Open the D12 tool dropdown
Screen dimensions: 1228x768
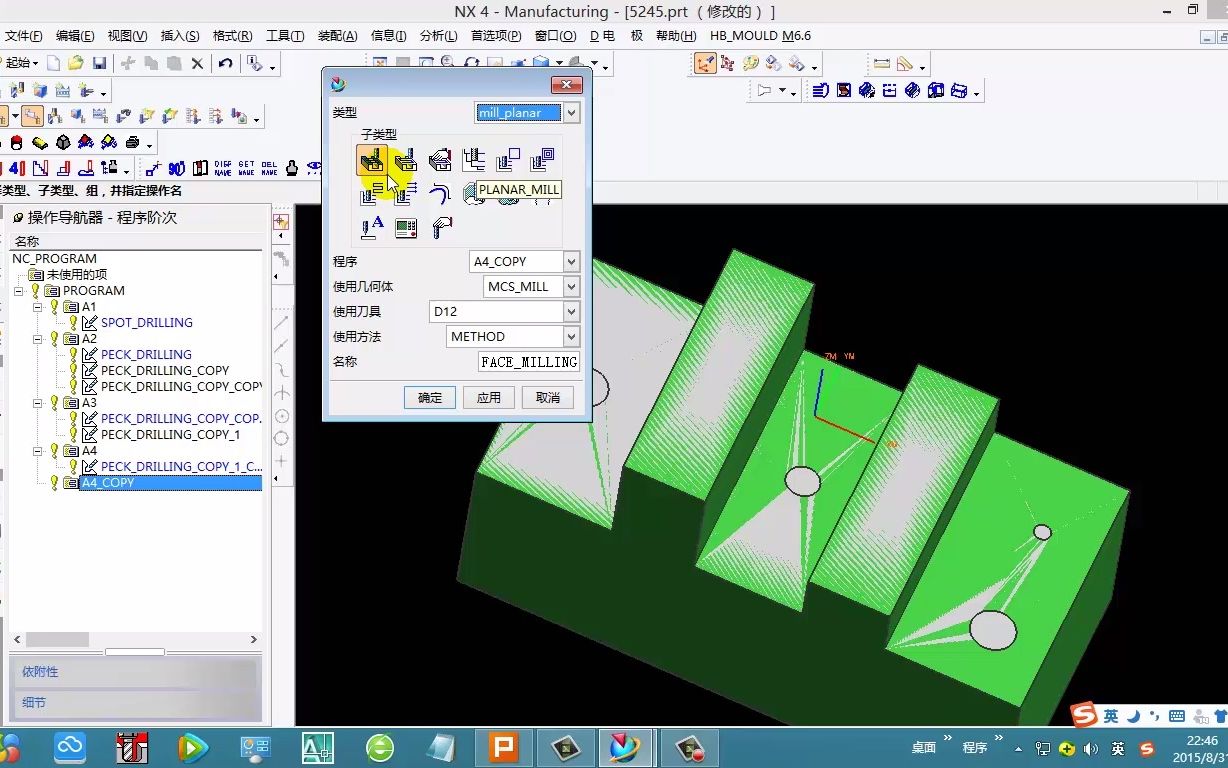571,312
